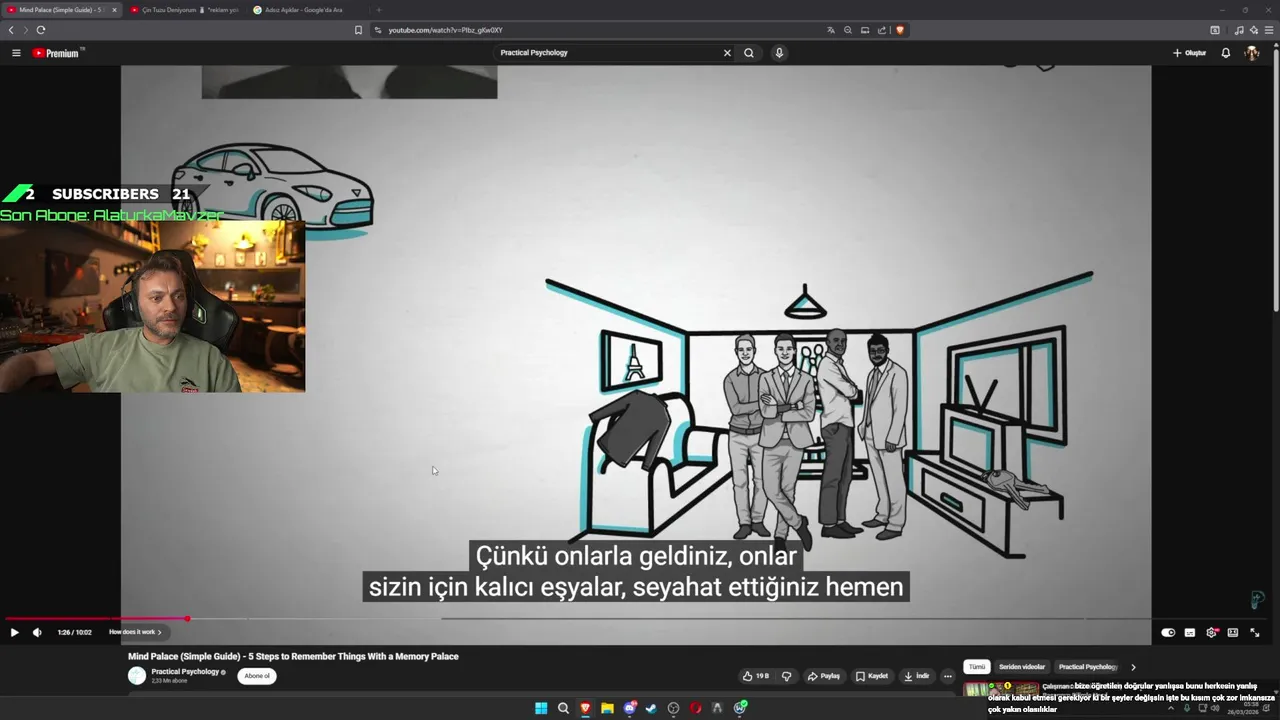Image resolution: width=1280 pixels, height=720 pixels.
Task: Open the YouTube hamburger guide menu
Action: click(16, 53)
